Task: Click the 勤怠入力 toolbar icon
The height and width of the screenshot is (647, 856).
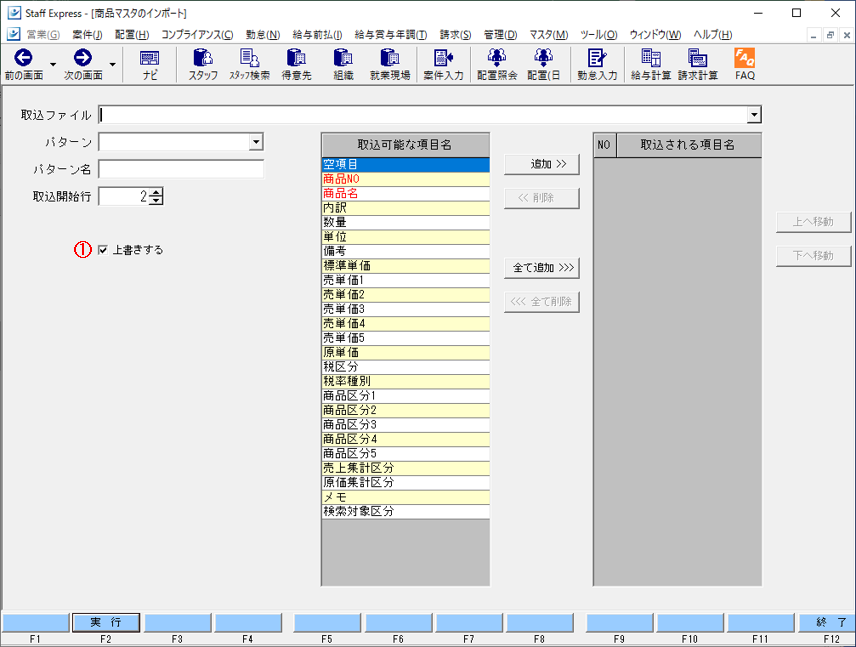Action: [x=597, y=60]
